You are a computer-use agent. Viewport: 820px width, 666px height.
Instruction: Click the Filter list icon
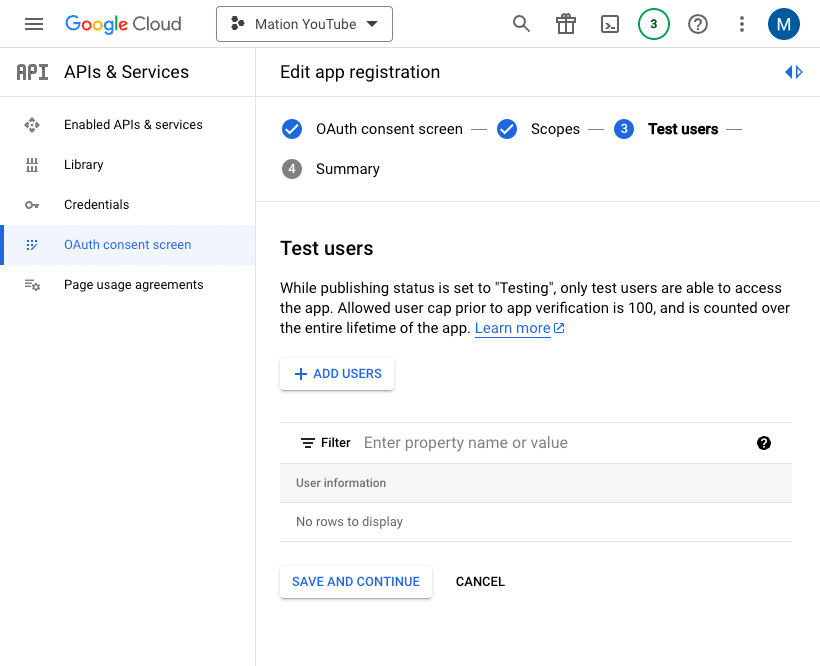308,443
